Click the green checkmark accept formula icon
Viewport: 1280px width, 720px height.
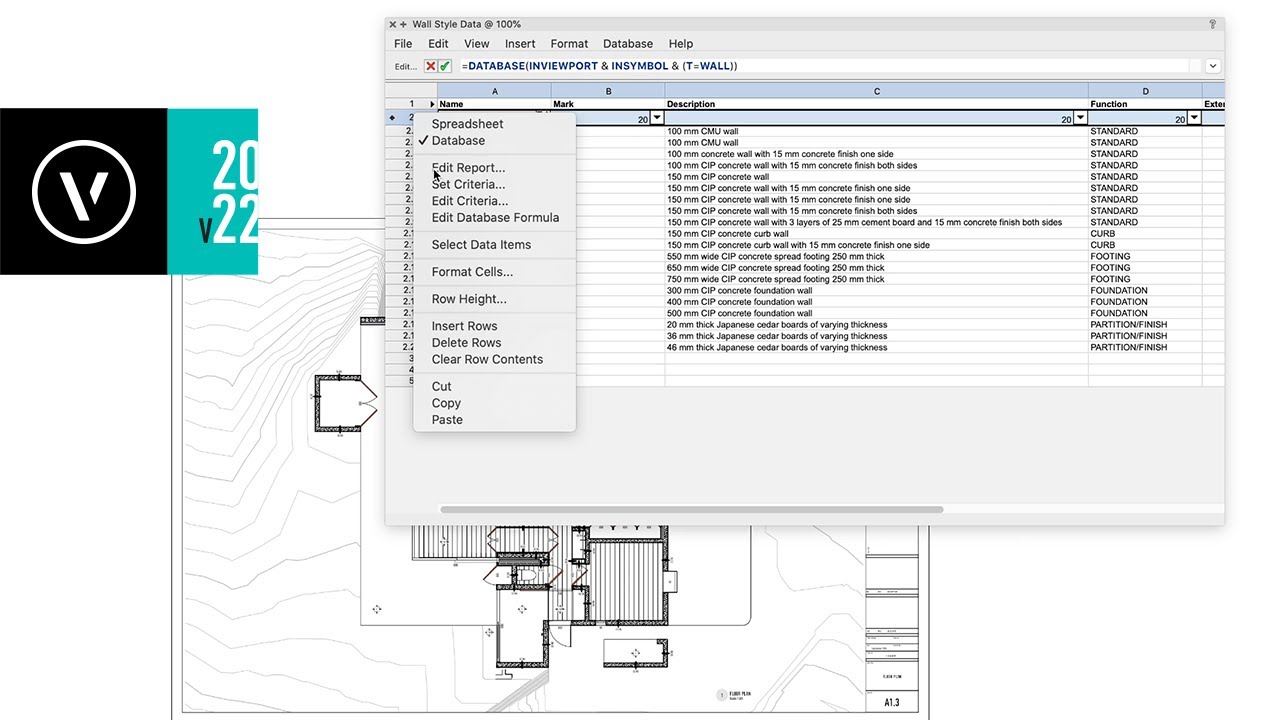point(445,66)
